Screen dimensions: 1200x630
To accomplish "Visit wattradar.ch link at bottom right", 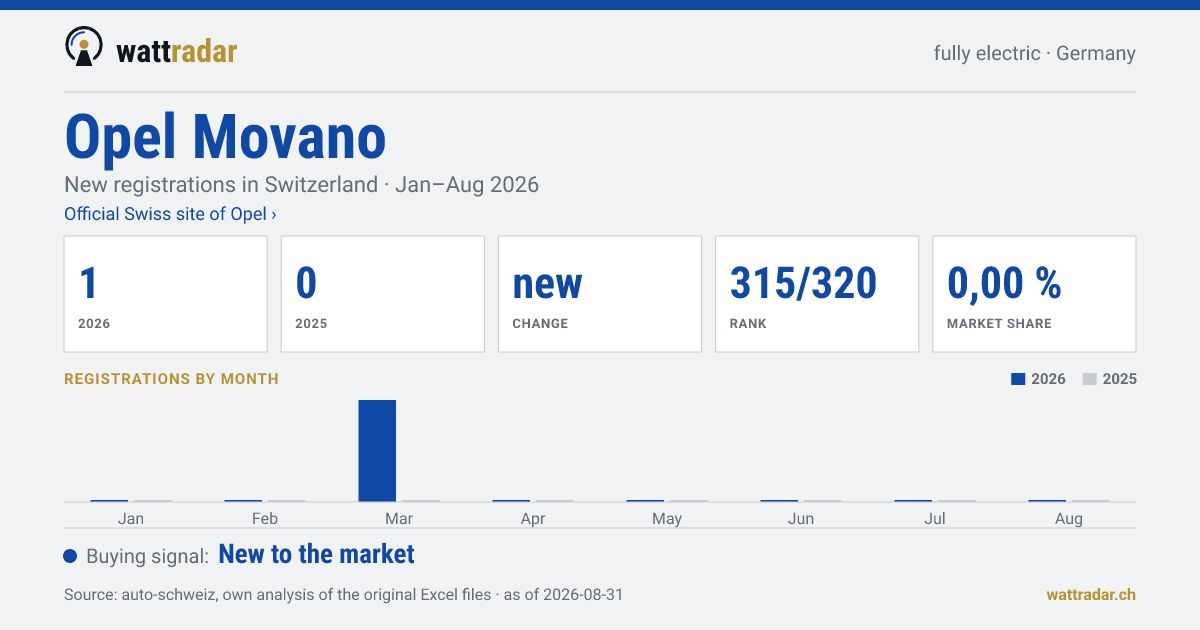I will (1091, 594).
